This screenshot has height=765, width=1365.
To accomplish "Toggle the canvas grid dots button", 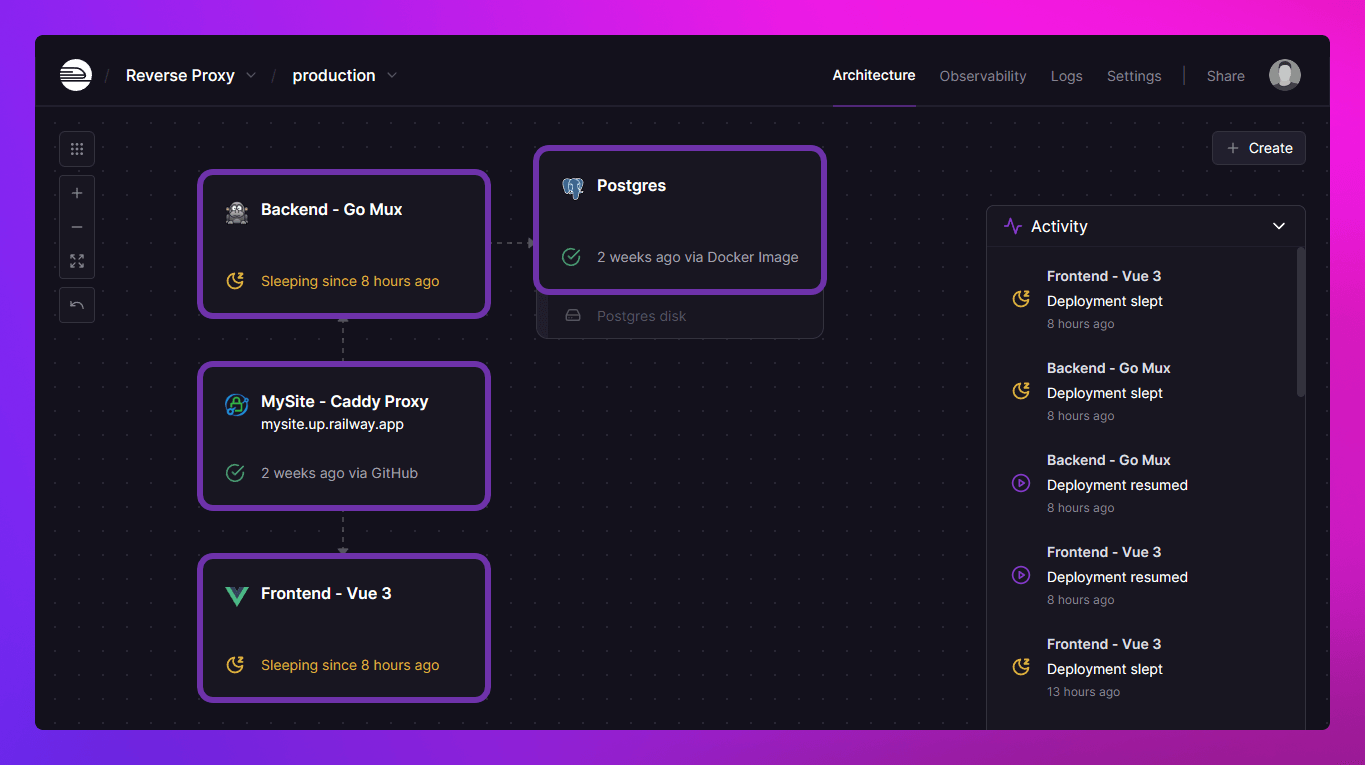I will pyautogui.click(x=77, y=149).
